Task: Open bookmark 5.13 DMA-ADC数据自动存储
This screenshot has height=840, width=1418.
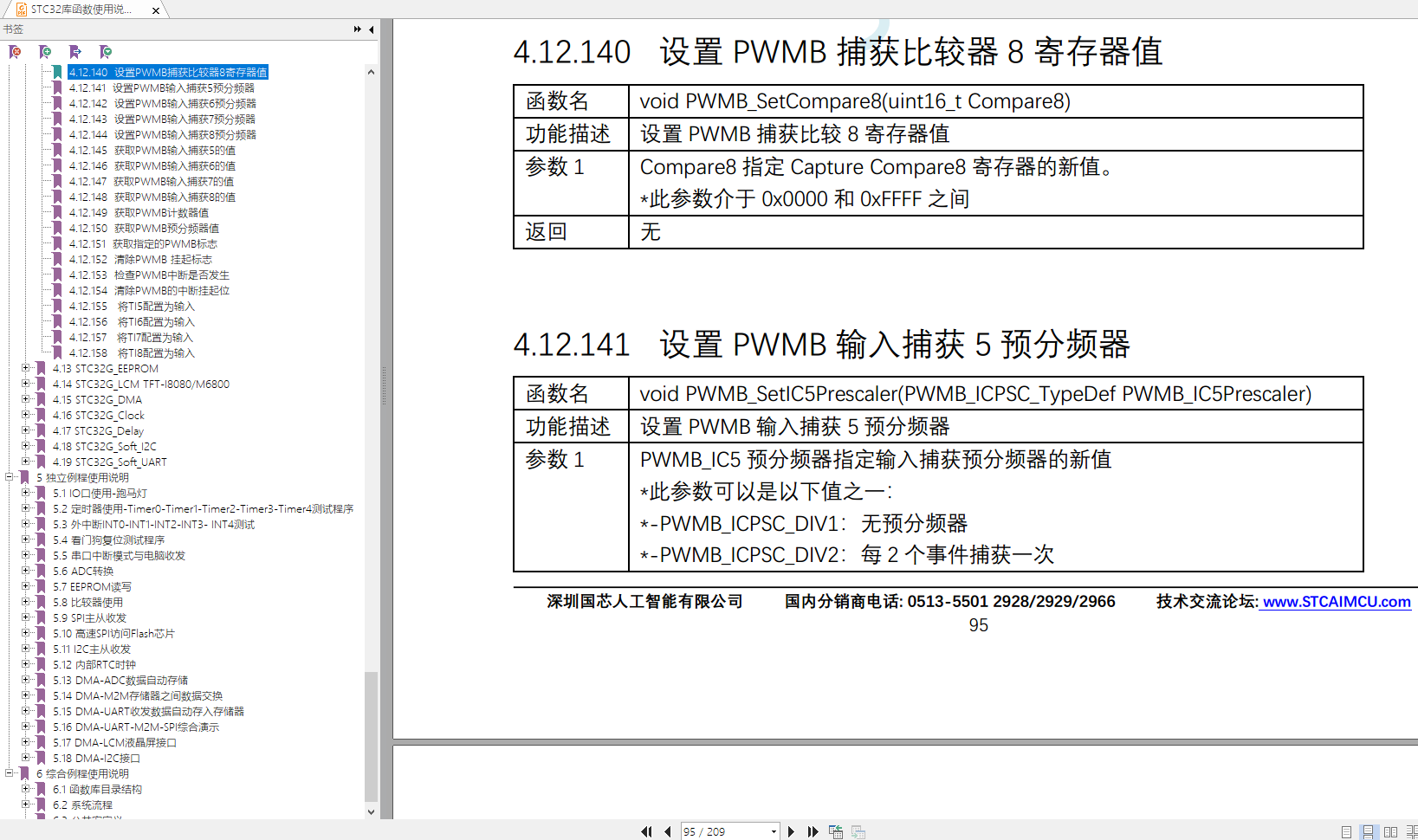Action: tap(120, 680)
